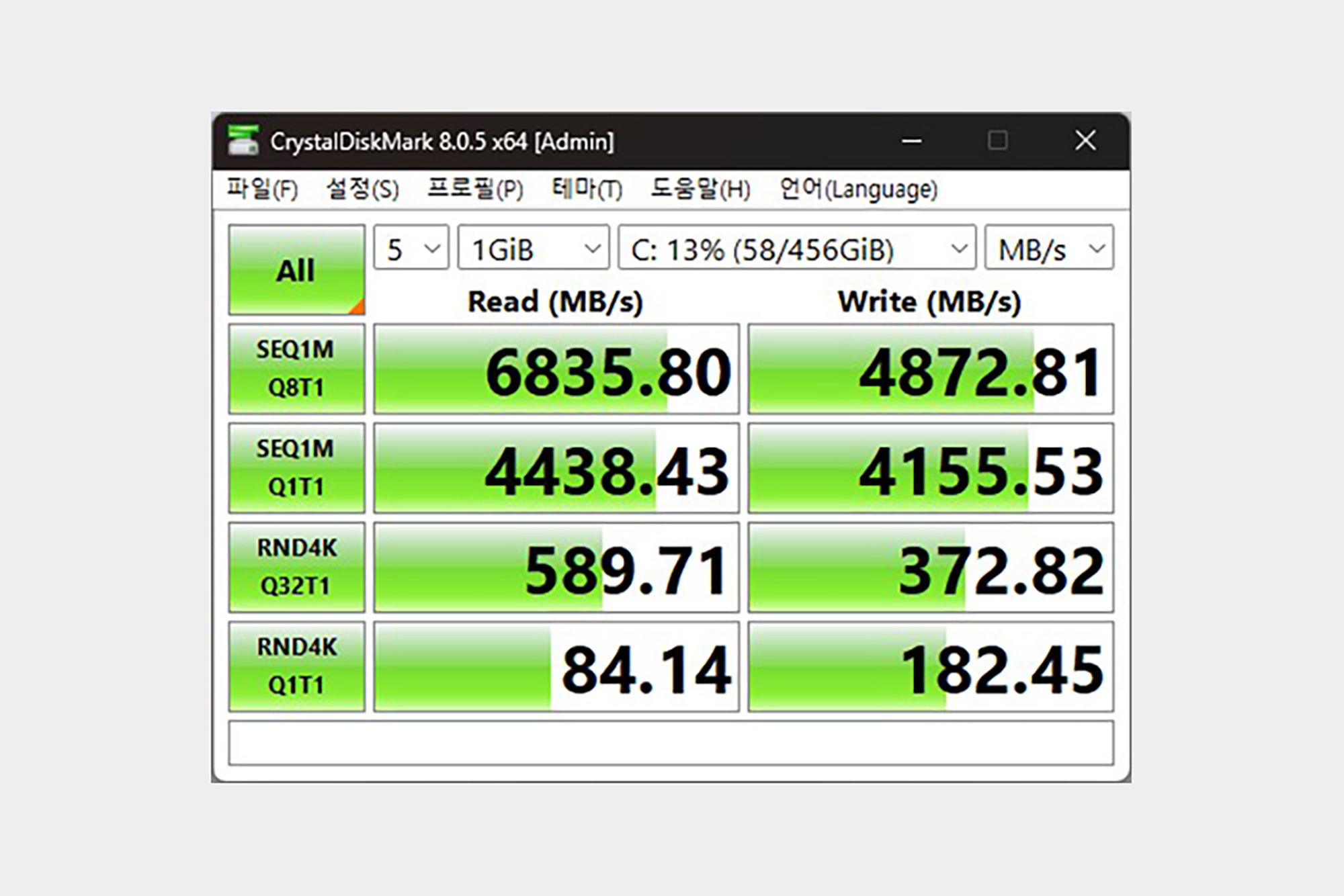Viewport: 1344px width, 896px height.
Task: Start the SEQ1M Q8T1 test
Action: point(296,369)
